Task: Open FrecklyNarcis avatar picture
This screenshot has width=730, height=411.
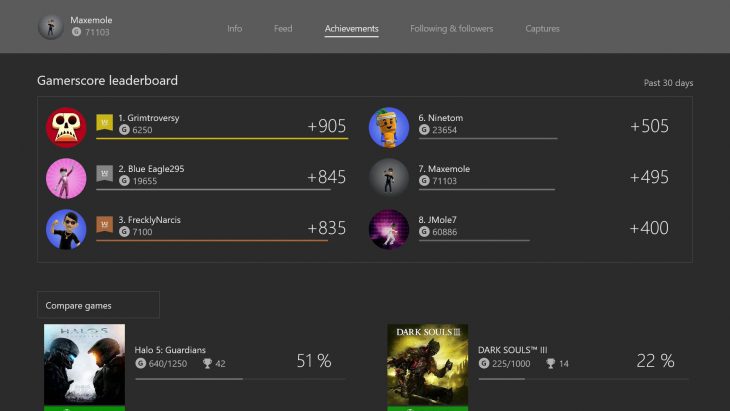Action: [66, 229]
